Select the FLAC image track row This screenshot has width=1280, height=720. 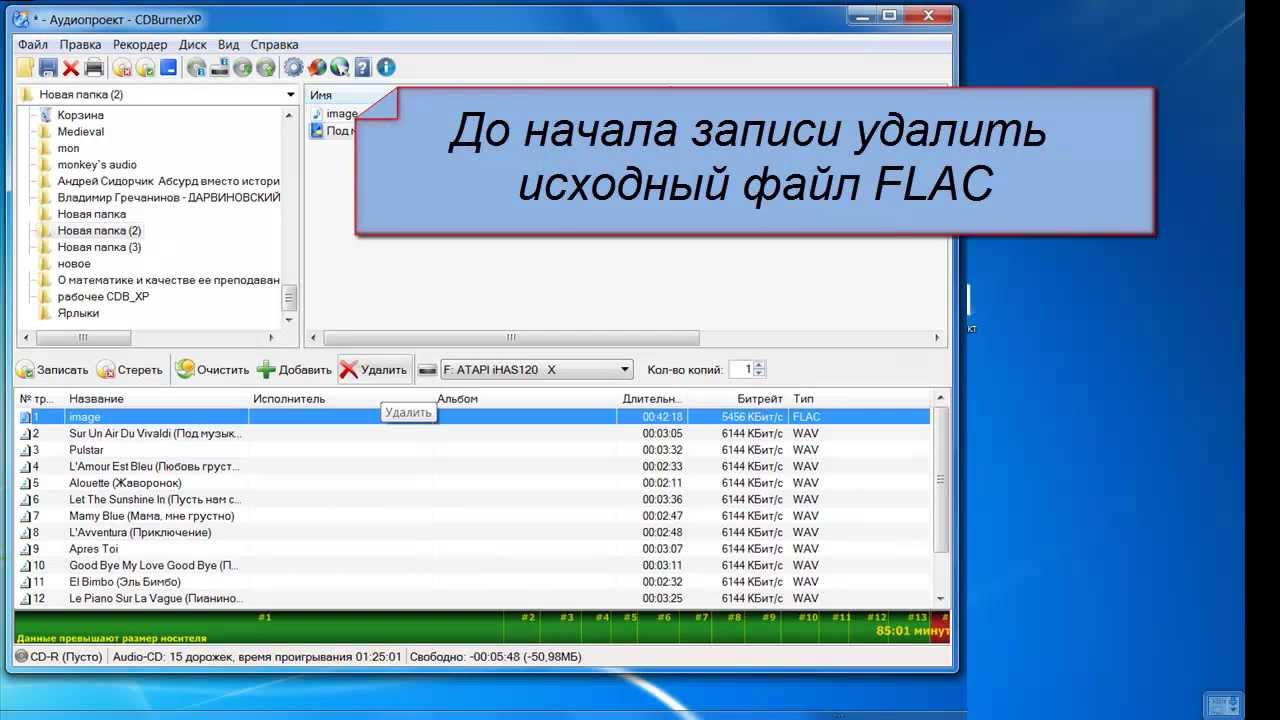tap(474, 417)
